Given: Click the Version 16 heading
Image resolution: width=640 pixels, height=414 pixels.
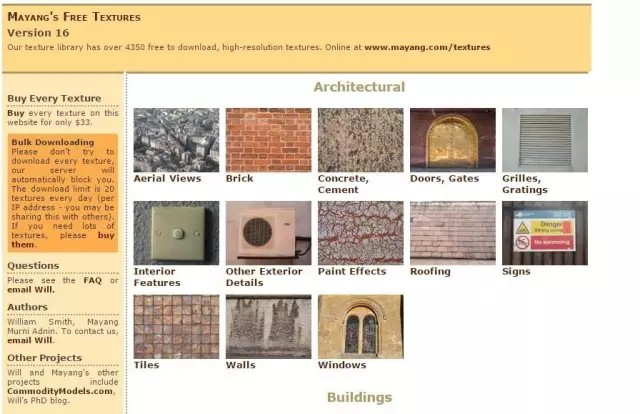Looking at the screenshot, I should [x=38, y=33].
